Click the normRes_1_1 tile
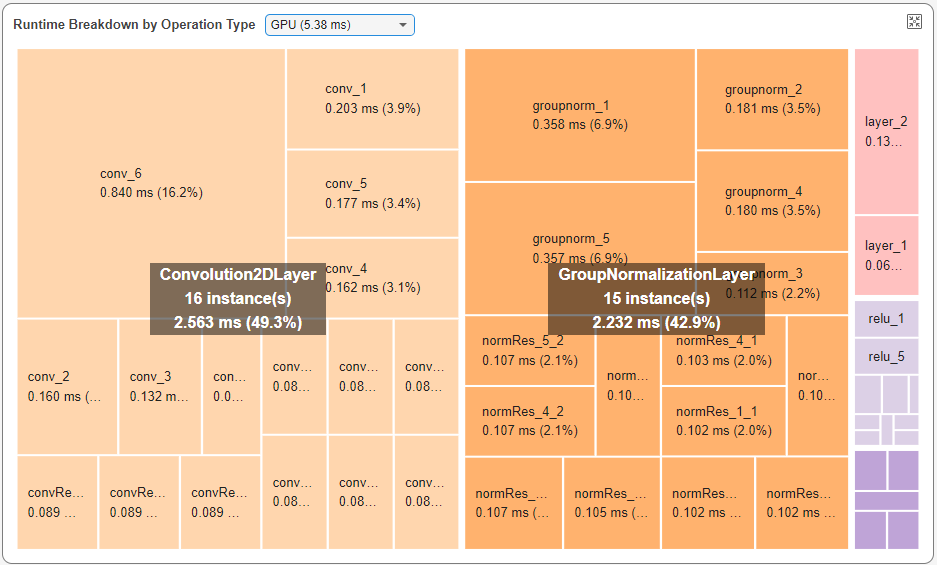 [723, 420]
